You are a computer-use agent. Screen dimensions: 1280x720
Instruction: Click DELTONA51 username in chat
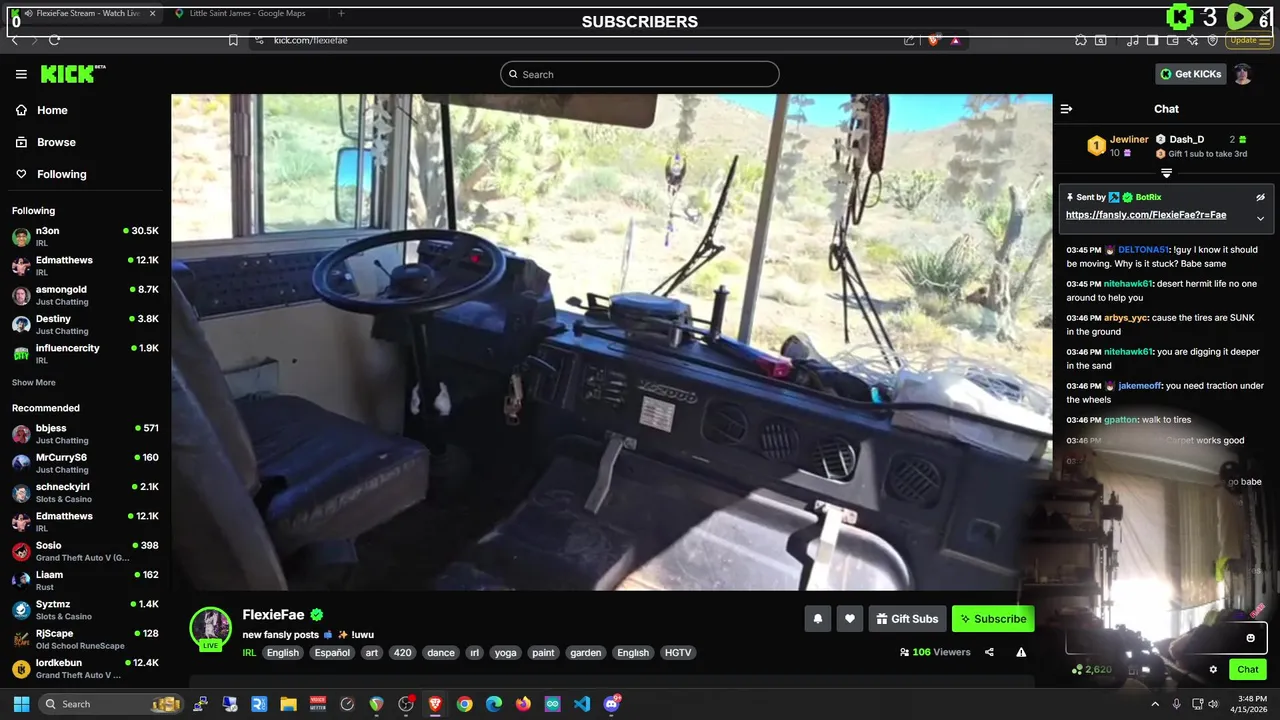coord(1145,250)
